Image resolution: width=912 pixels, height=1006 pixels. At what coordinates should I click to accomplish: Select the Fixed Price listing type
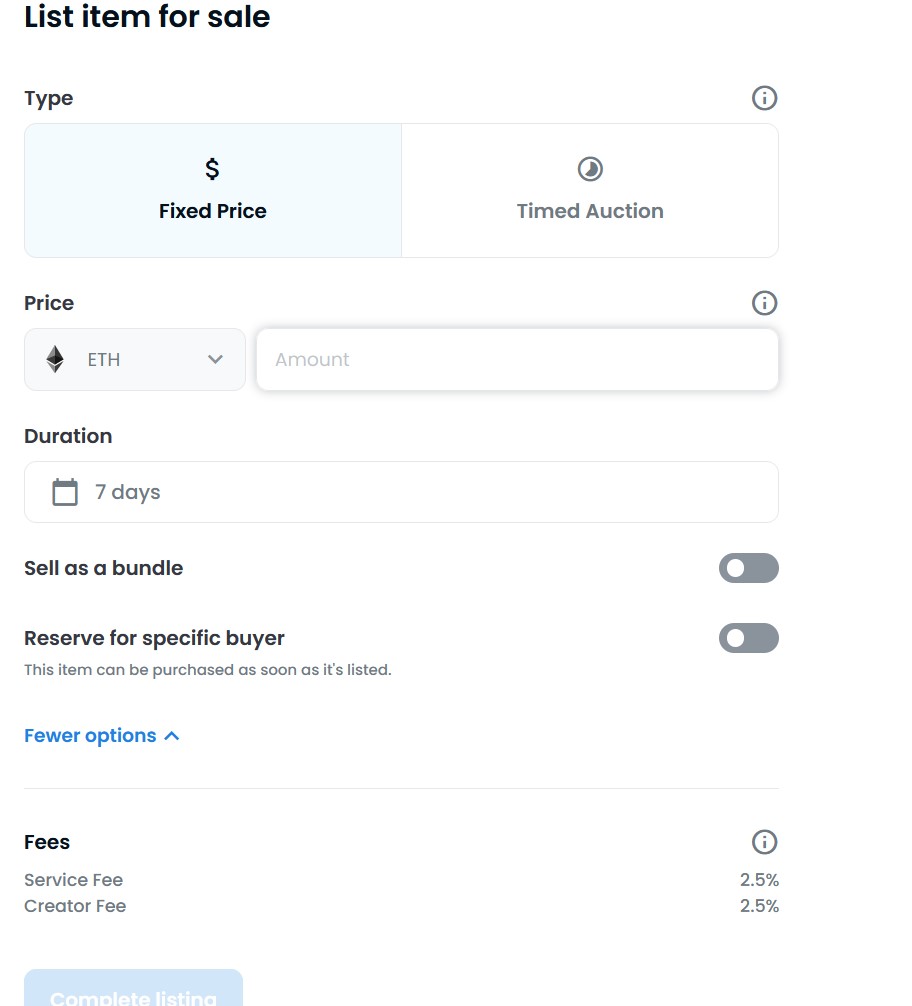pos(212,191)
